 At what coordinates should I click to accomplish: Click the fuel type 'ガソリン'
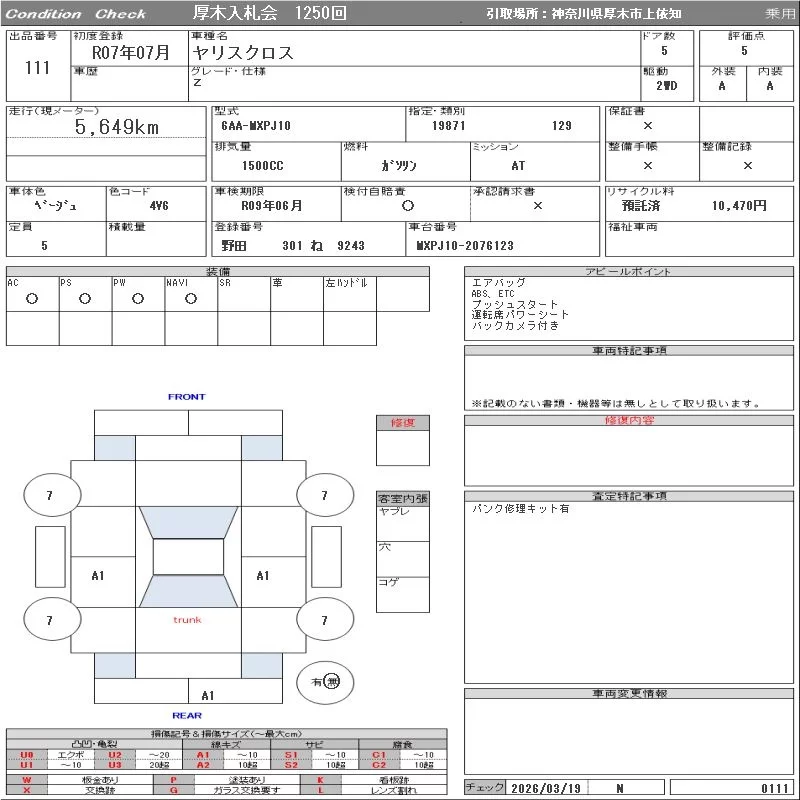(399, 165)
